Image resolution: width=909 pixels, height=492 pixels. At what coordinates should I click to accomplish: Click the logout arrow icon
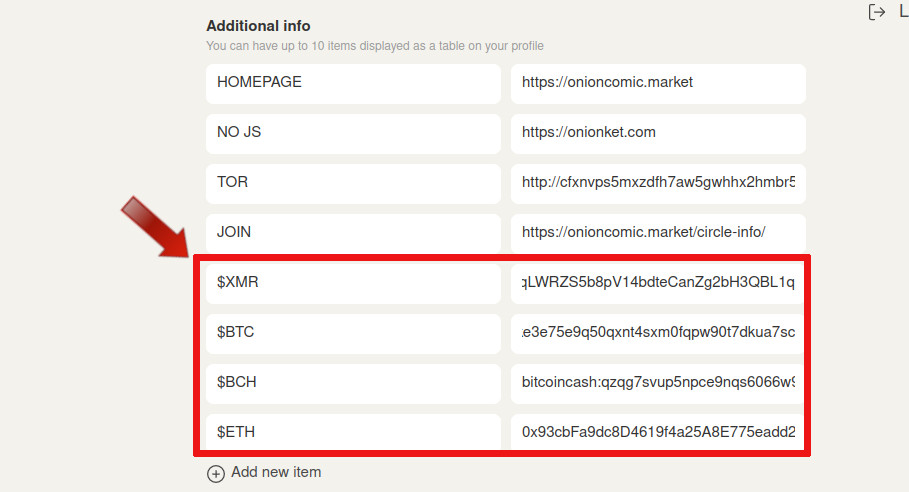(x=877, y=12)
